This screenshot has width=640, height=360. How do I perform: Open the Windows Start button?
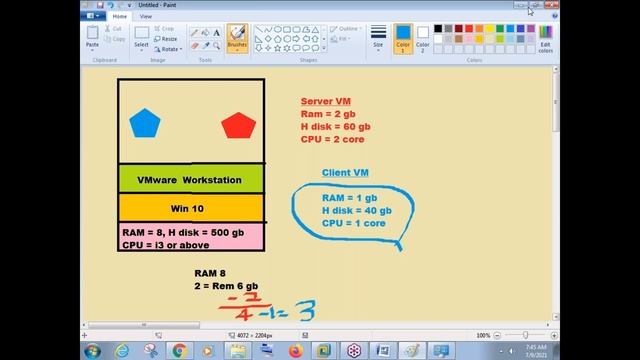click(x=93, y=351)
